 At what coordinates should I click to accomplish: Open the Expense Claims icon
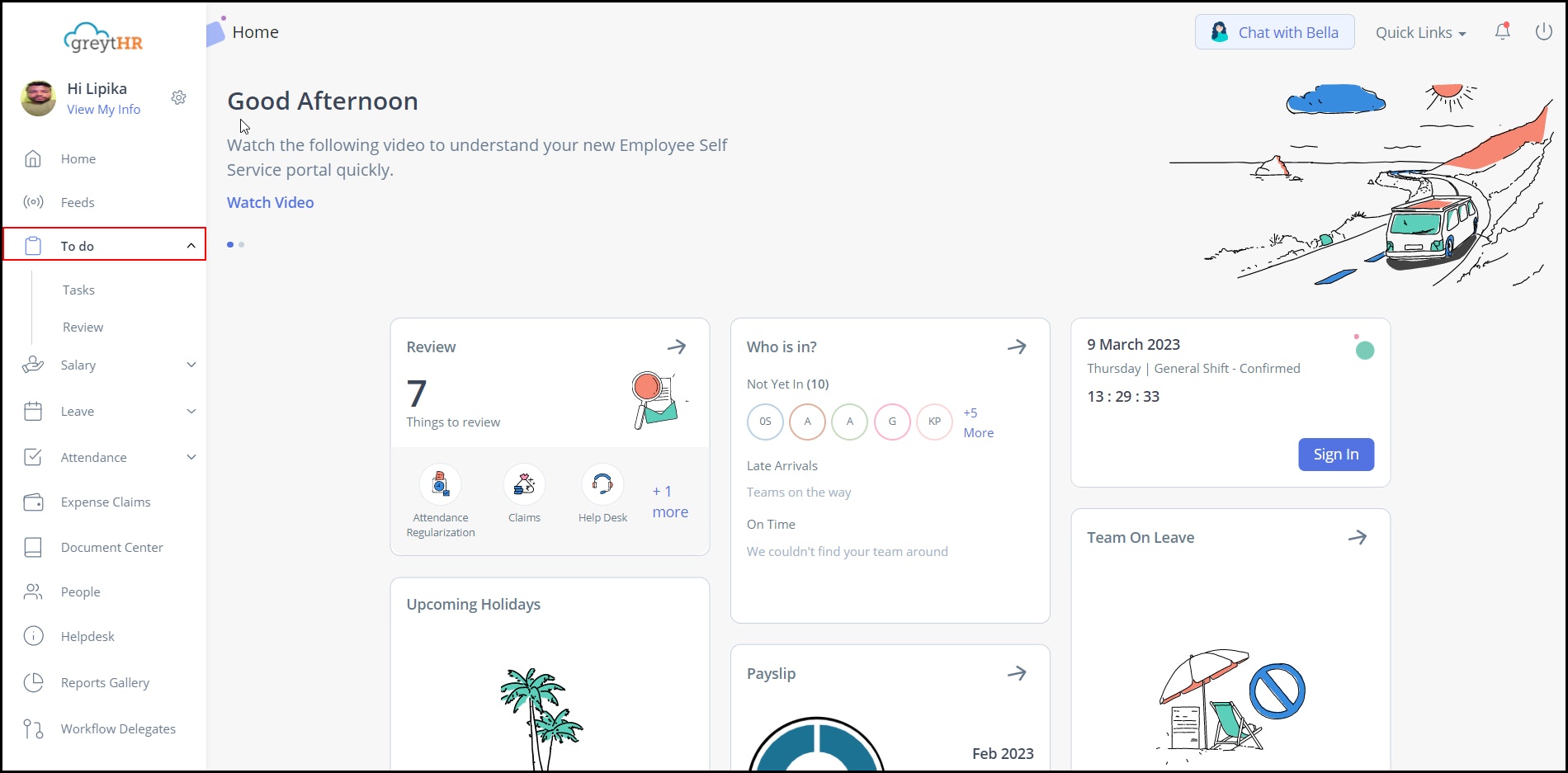tap(33, 502)
